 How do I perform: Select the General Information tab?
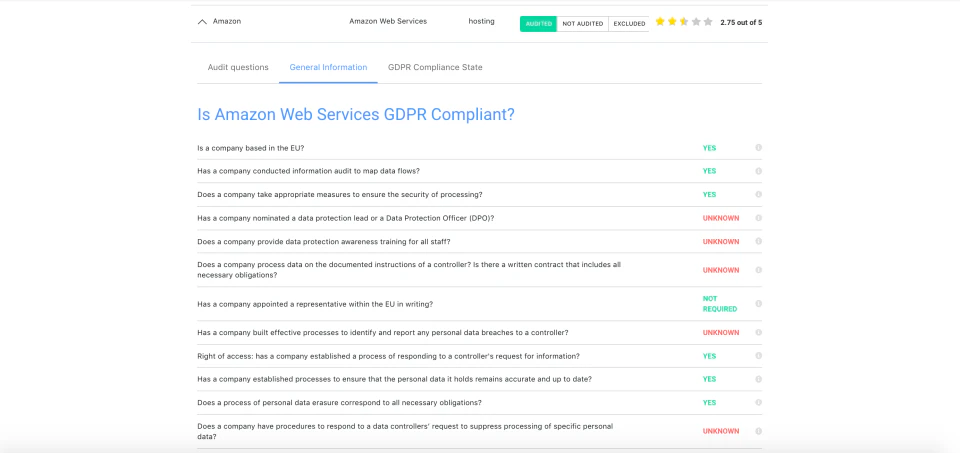tap(328, 68)
